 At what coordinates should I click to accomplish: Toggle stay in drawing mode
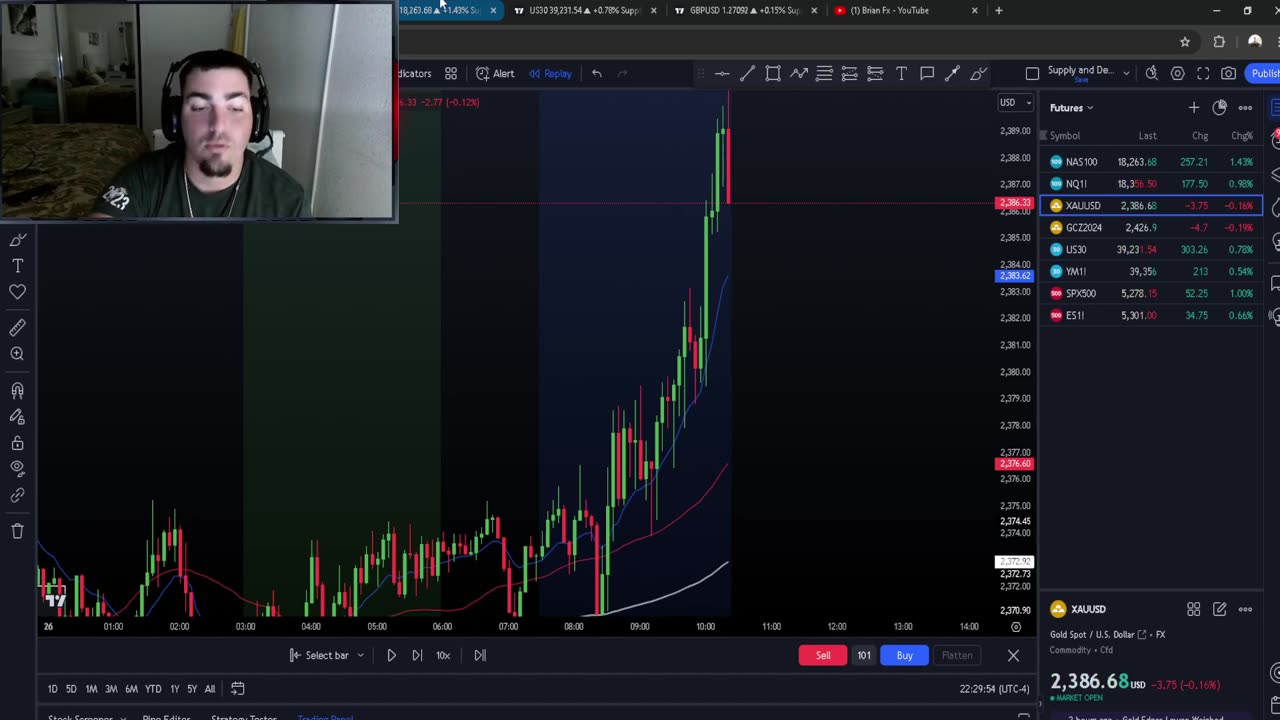pos(17,417)
